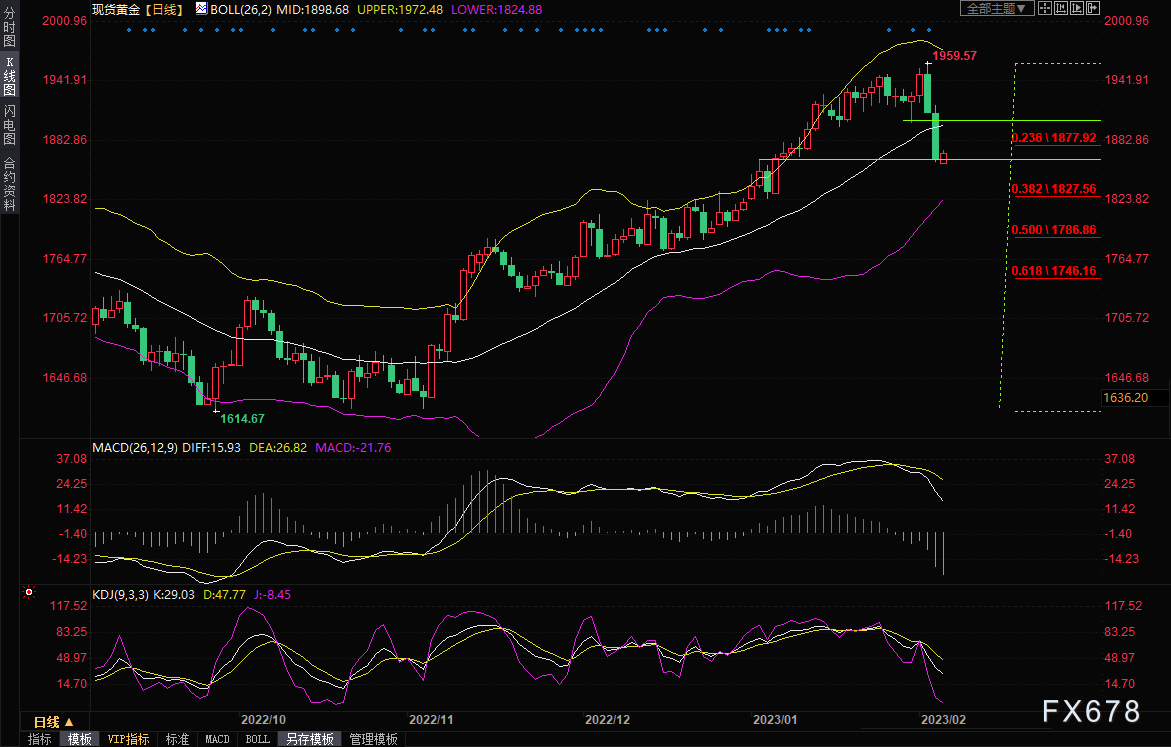Click the pop-out panel arrow icon
The width and height of the screenshot is (1171, 747).
coord(1093,8)
